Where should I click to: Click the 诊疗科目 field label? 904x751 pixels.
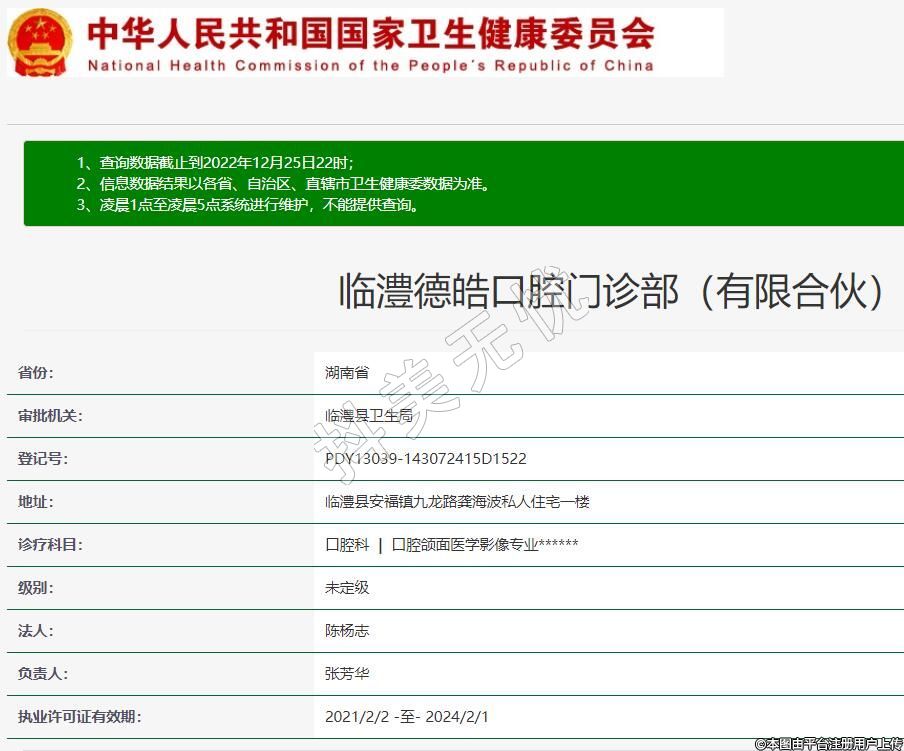coord(50,545)
